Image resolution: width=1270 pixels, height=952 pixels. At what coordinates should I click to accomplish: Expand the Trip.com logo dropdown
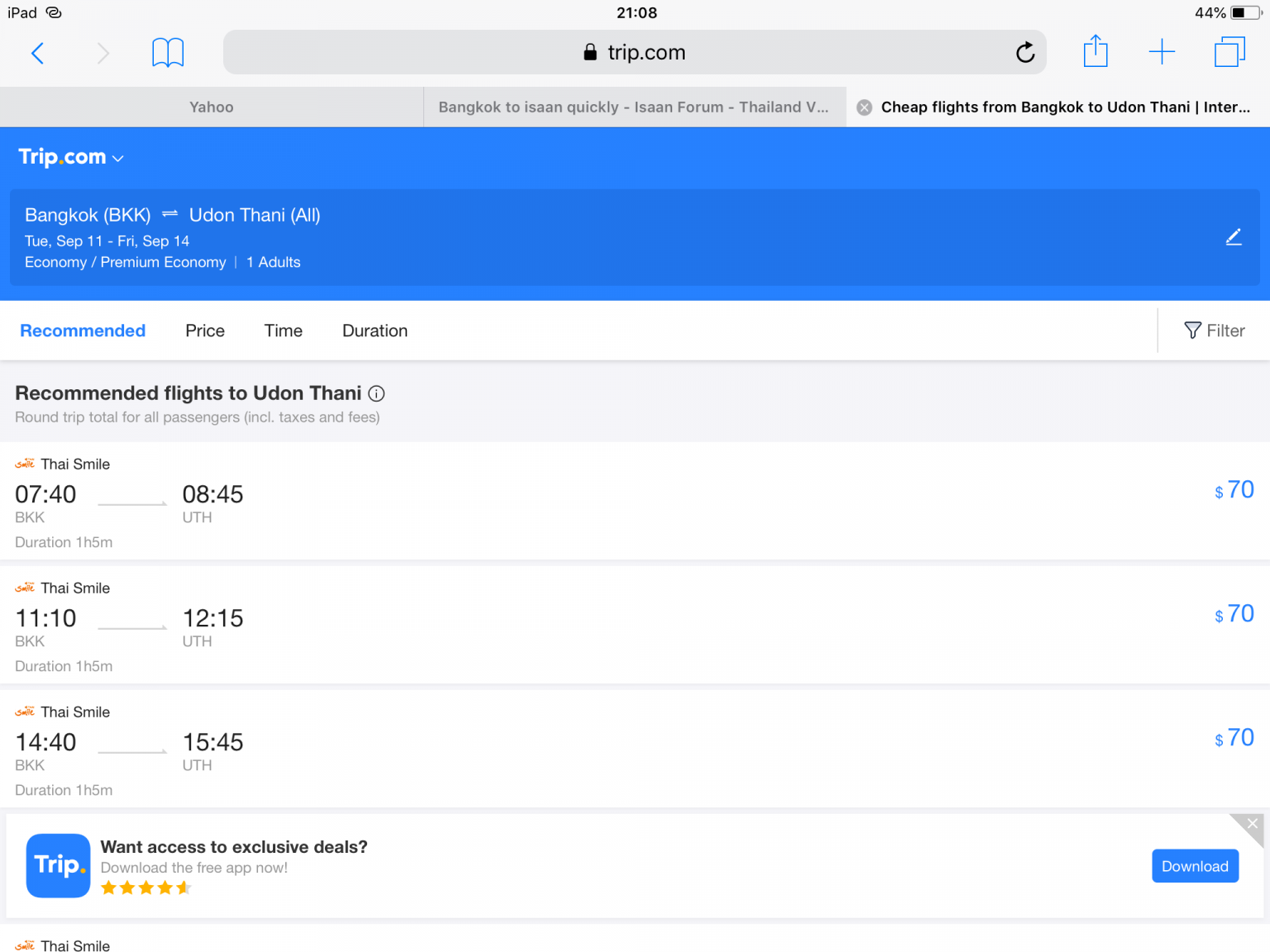tap(71, 157)
